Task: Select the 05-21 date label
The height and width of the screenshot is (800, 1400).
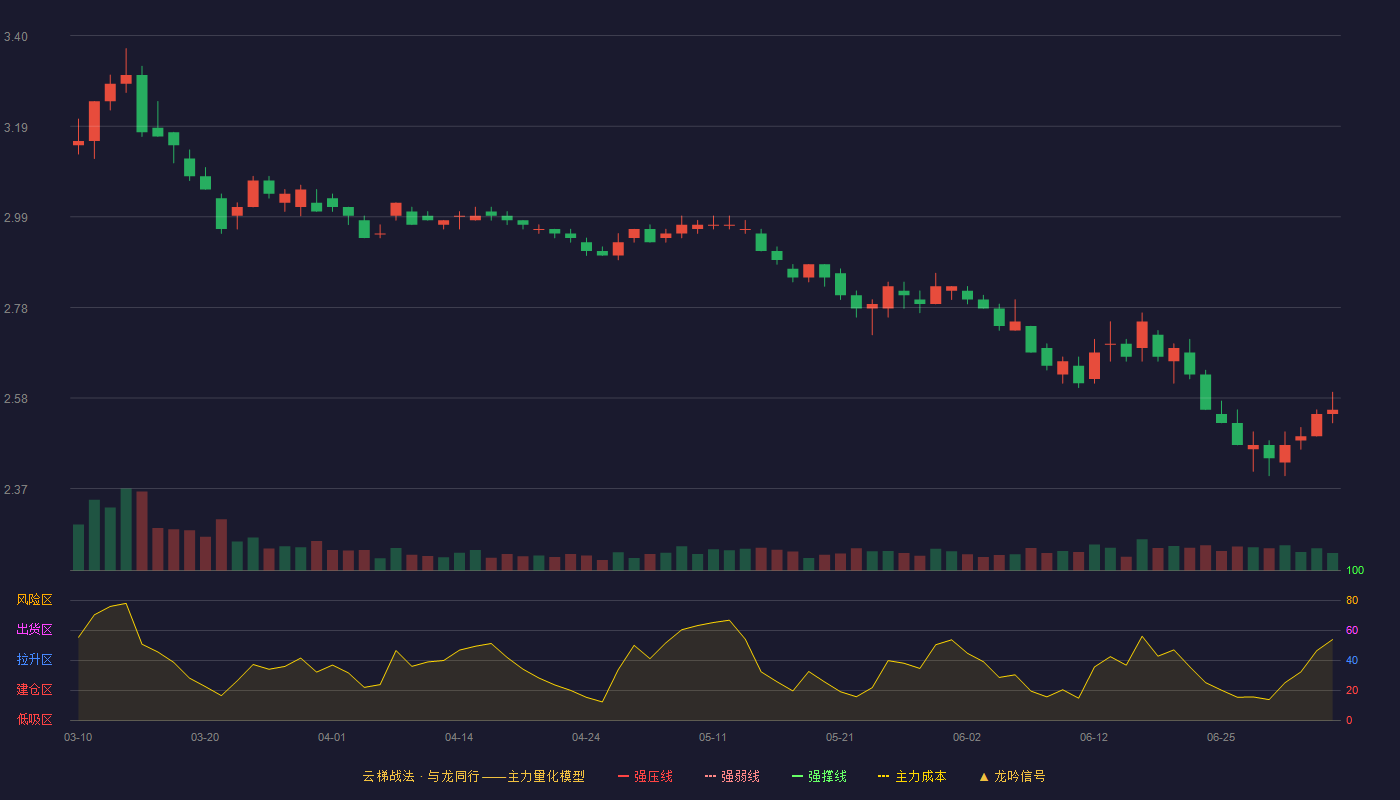Action: [x=840, y=737]
